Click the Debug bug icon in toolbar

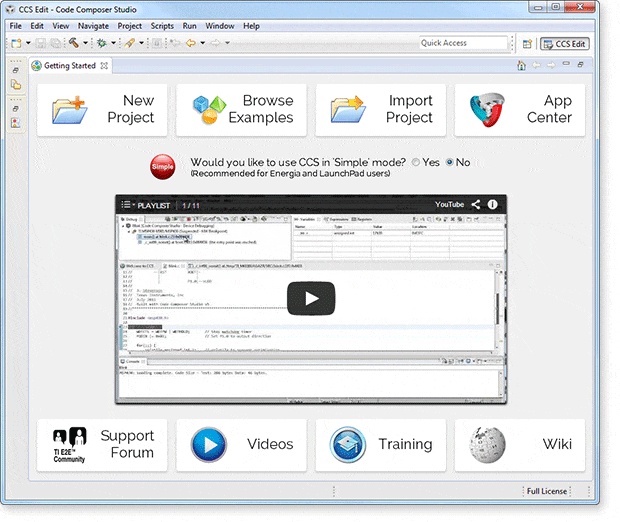click(101, 43)
